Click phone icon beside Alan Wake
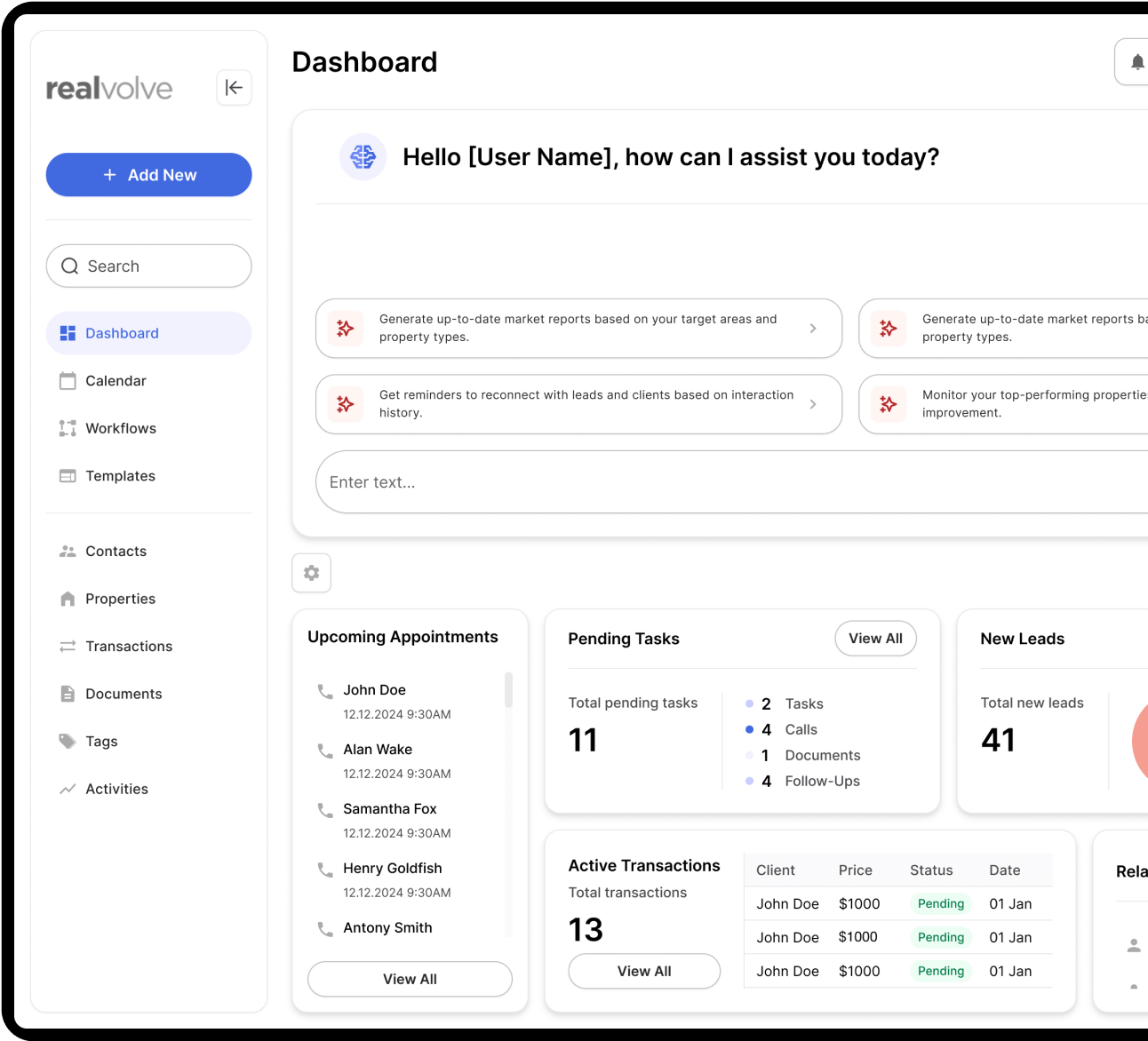This screenshot has width=1148, height=1041. 325,750
